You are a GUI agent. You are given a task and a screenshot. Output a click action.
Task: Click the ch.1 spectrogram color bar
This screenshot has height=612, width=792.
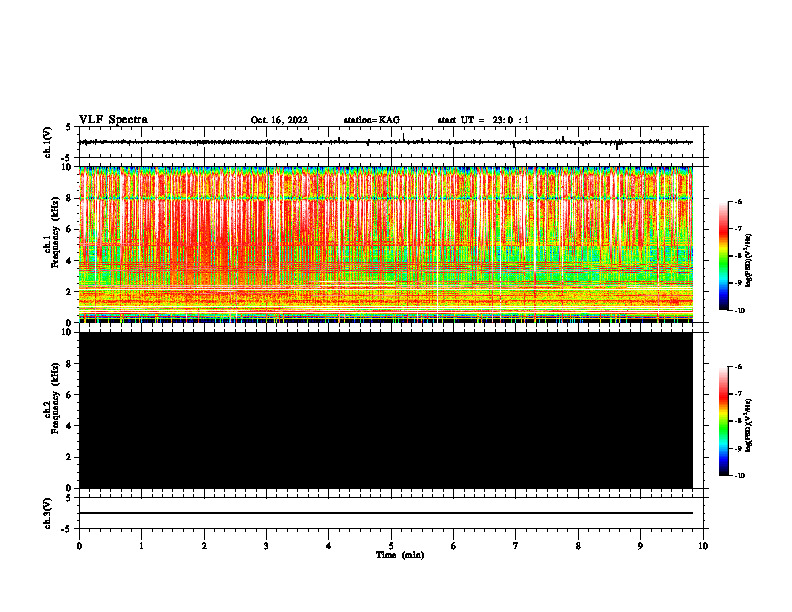pyautogui.click(x=723, y=256)
